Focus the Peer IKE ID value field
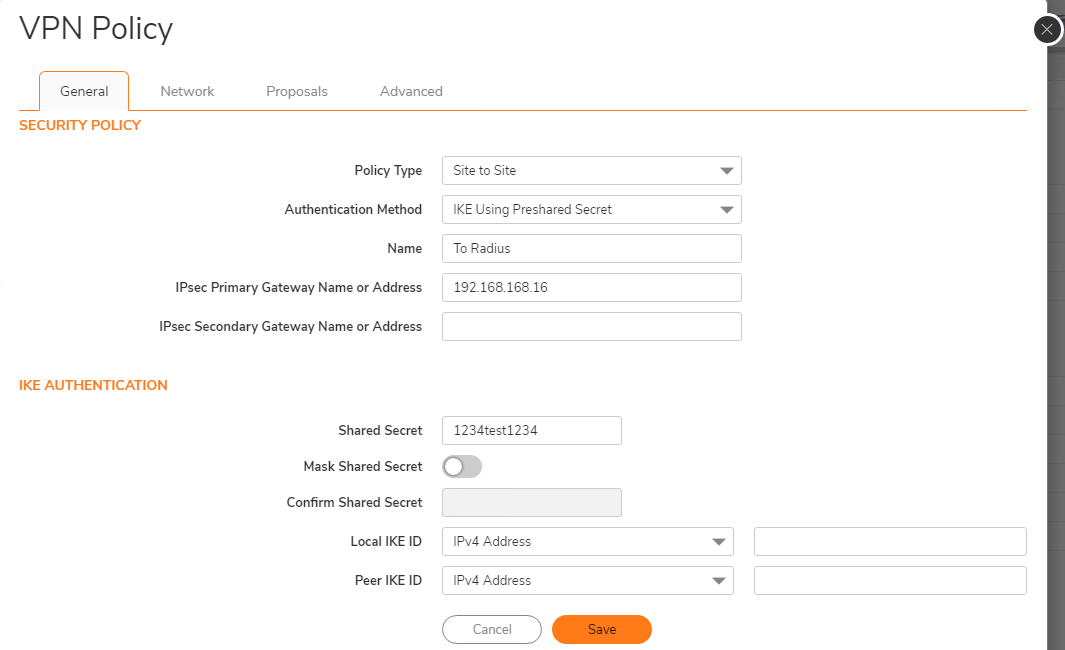The width and height of the screenshot is (1065, 650). [890, 580]
